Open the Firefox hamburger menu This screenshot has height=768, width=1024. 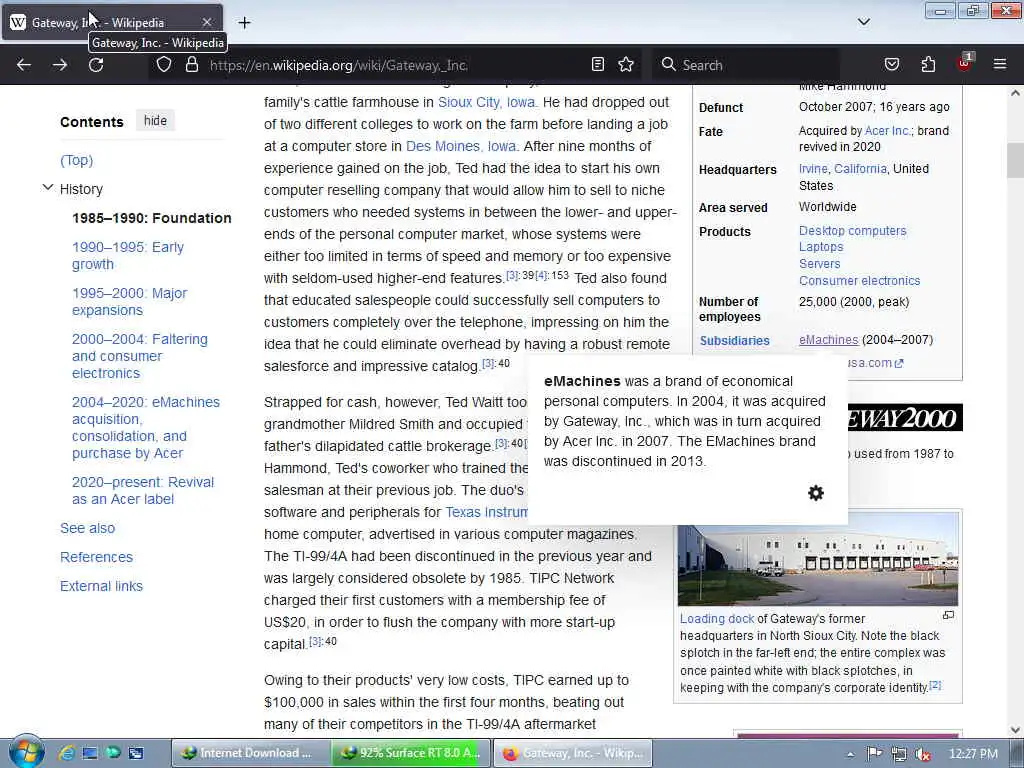(1000, 65)
